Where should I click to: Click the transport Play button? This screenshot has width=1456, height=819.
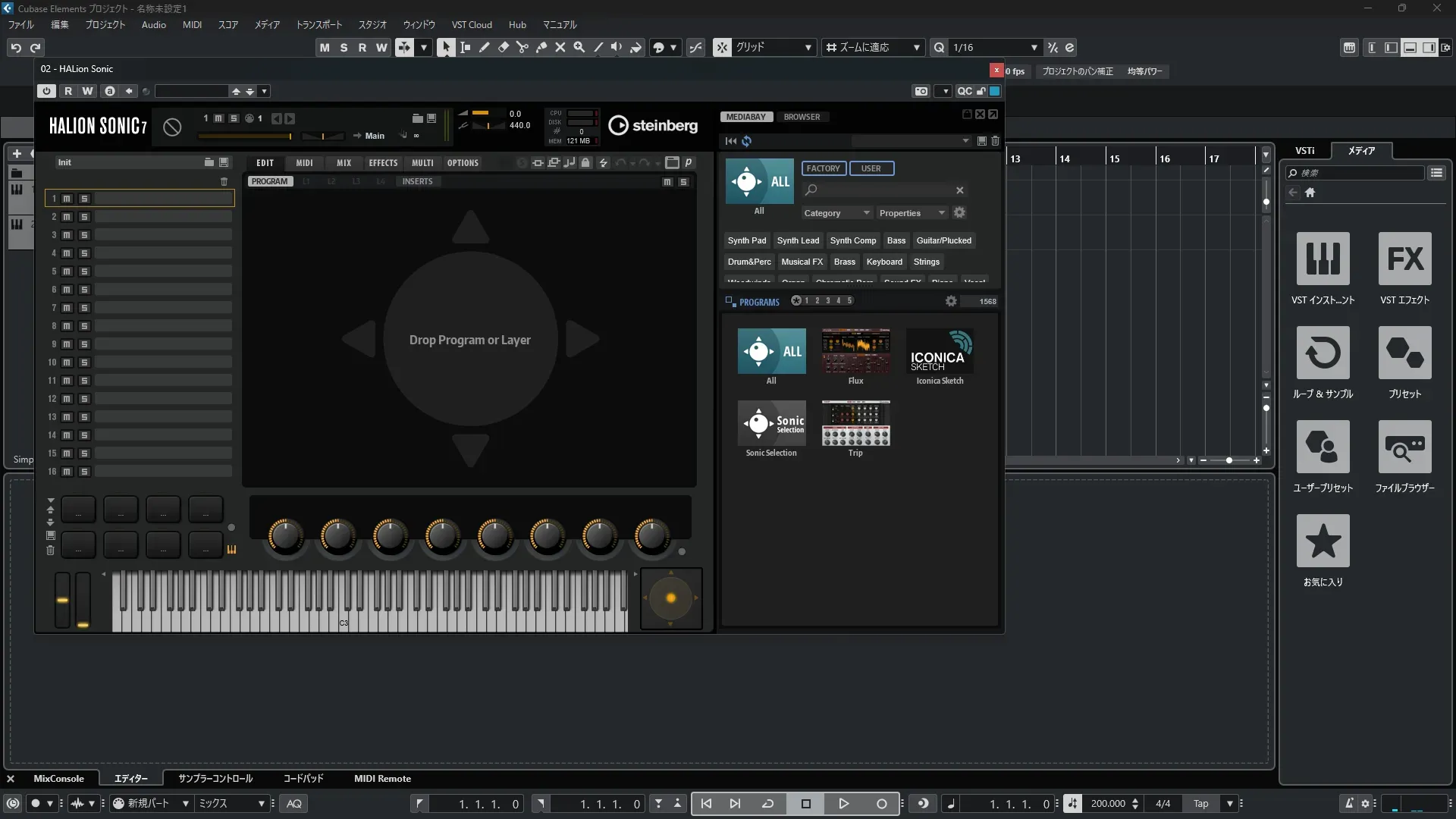[x=843, y=804]
